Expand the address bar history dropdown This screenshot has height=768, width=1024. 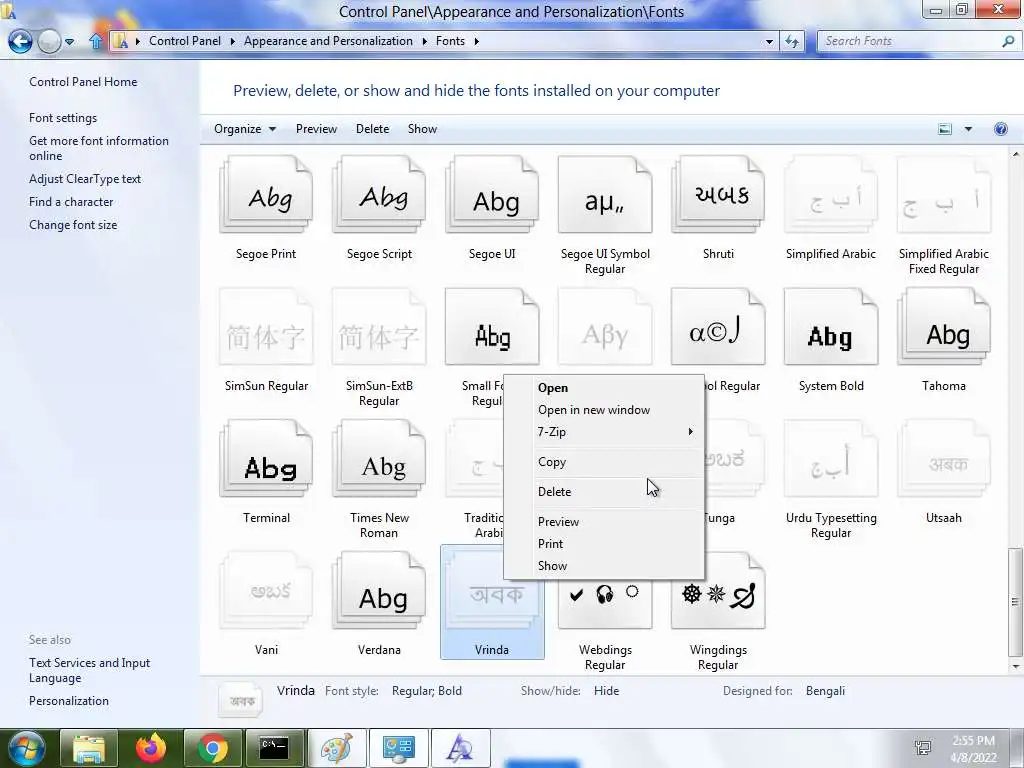click(x=769, y=41)
